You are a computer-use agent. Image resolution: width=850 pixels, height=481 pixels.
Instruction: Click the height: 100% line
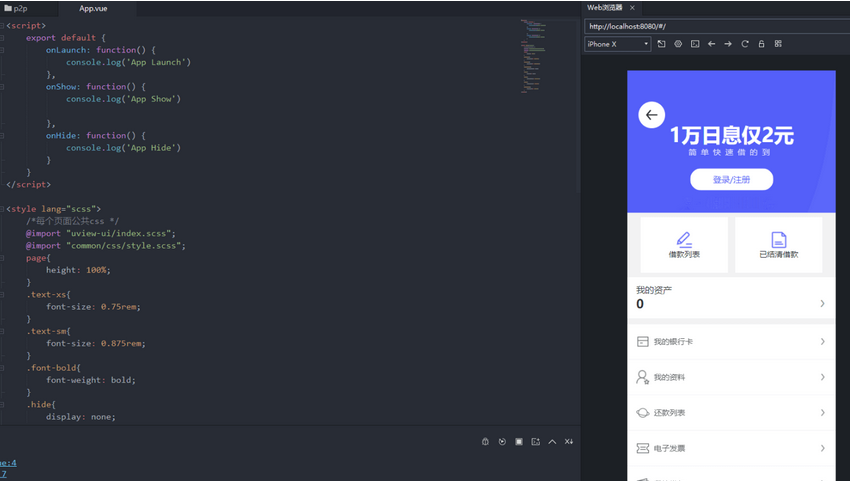[78, 270]
